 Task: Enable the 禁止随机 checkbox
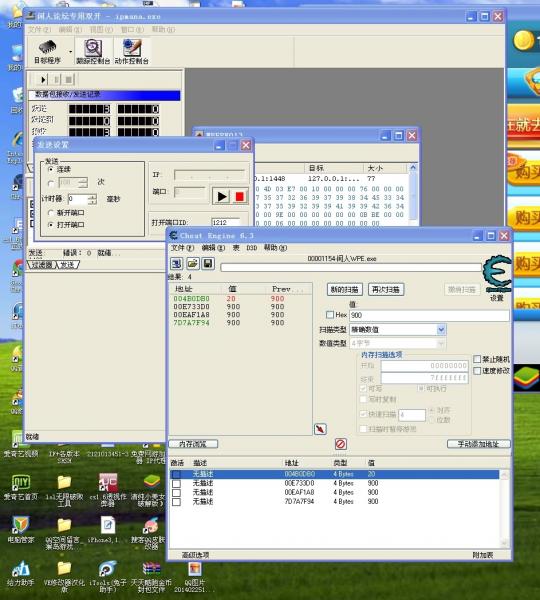(x=477, y=359)
